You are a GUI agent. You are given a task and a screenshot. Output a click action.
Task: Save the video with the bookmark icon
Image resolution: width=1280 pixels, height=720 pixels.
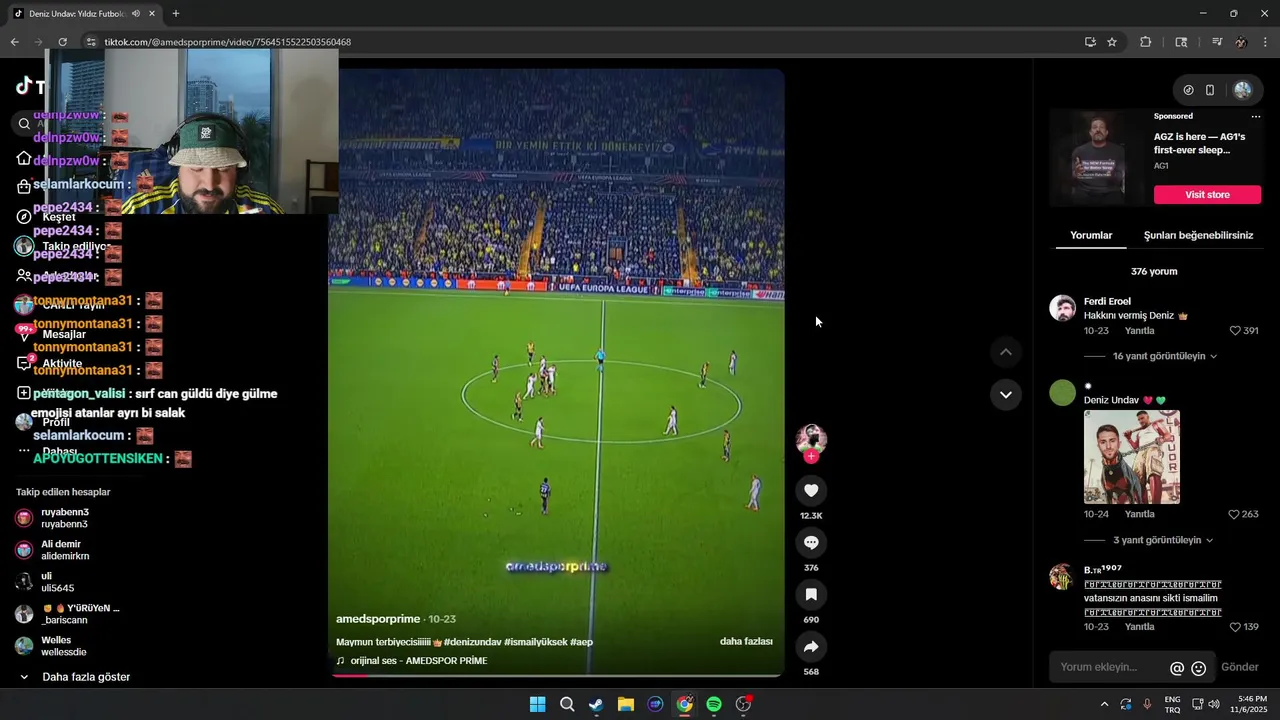(x=811, y=594)
